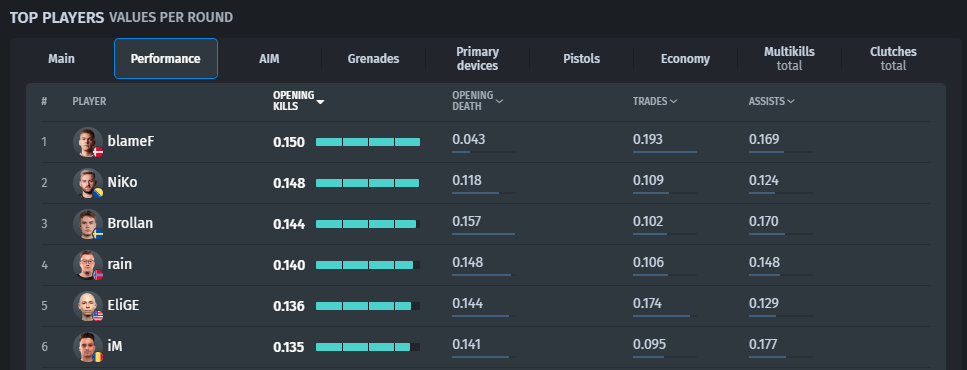The image size is (967, 370).
Task: Open rain player profile link
Action: 120,265
